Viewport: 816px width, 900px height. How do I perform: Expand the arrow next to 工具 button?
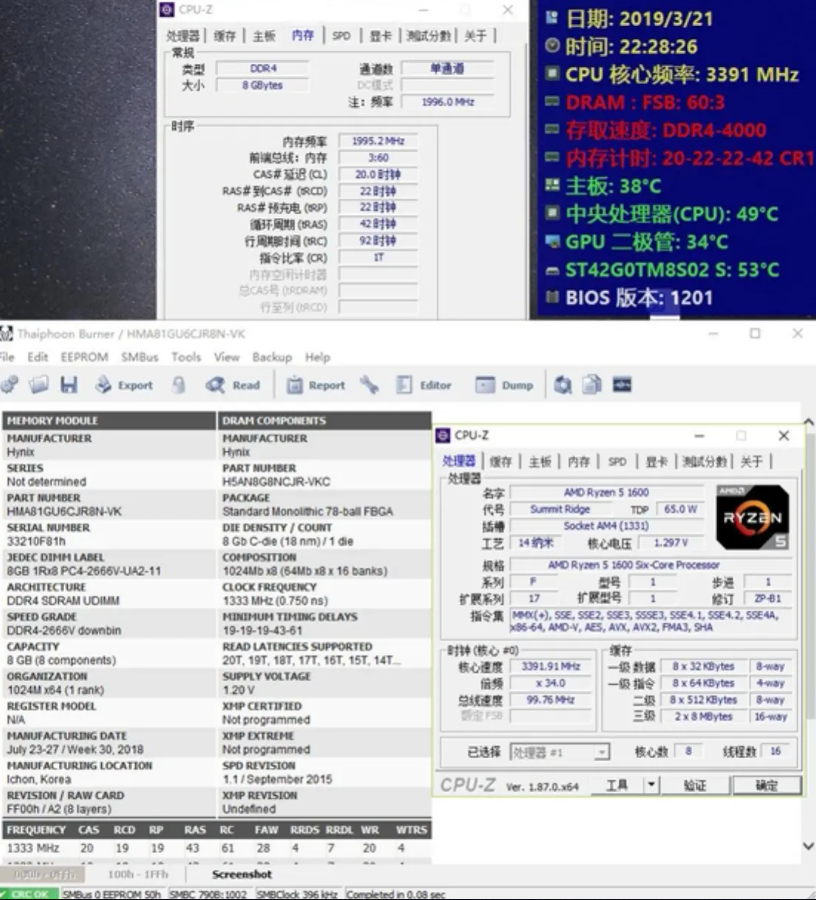(651, 785)
